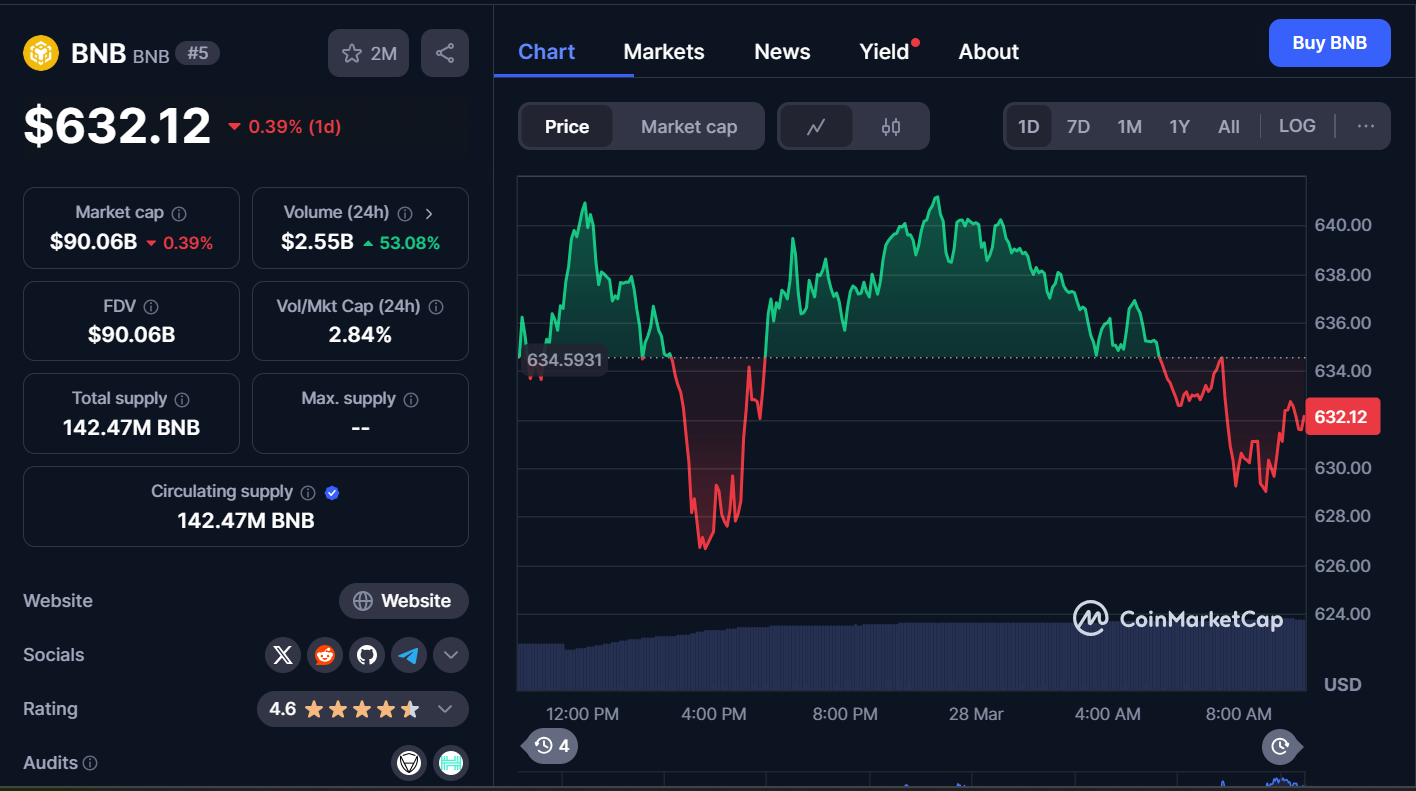Click the current price tag 632.12

click(1343, 416)
